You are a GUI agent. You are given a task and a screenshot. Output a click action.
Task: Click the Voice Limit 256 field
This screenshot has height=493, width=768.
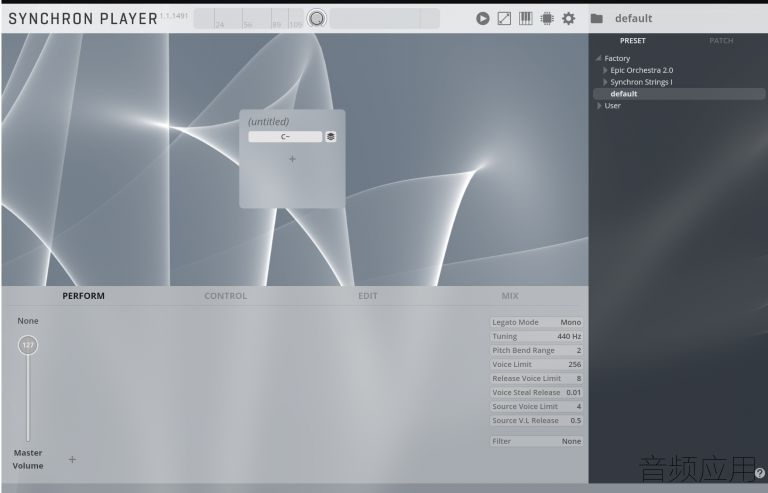pos(536,364)
